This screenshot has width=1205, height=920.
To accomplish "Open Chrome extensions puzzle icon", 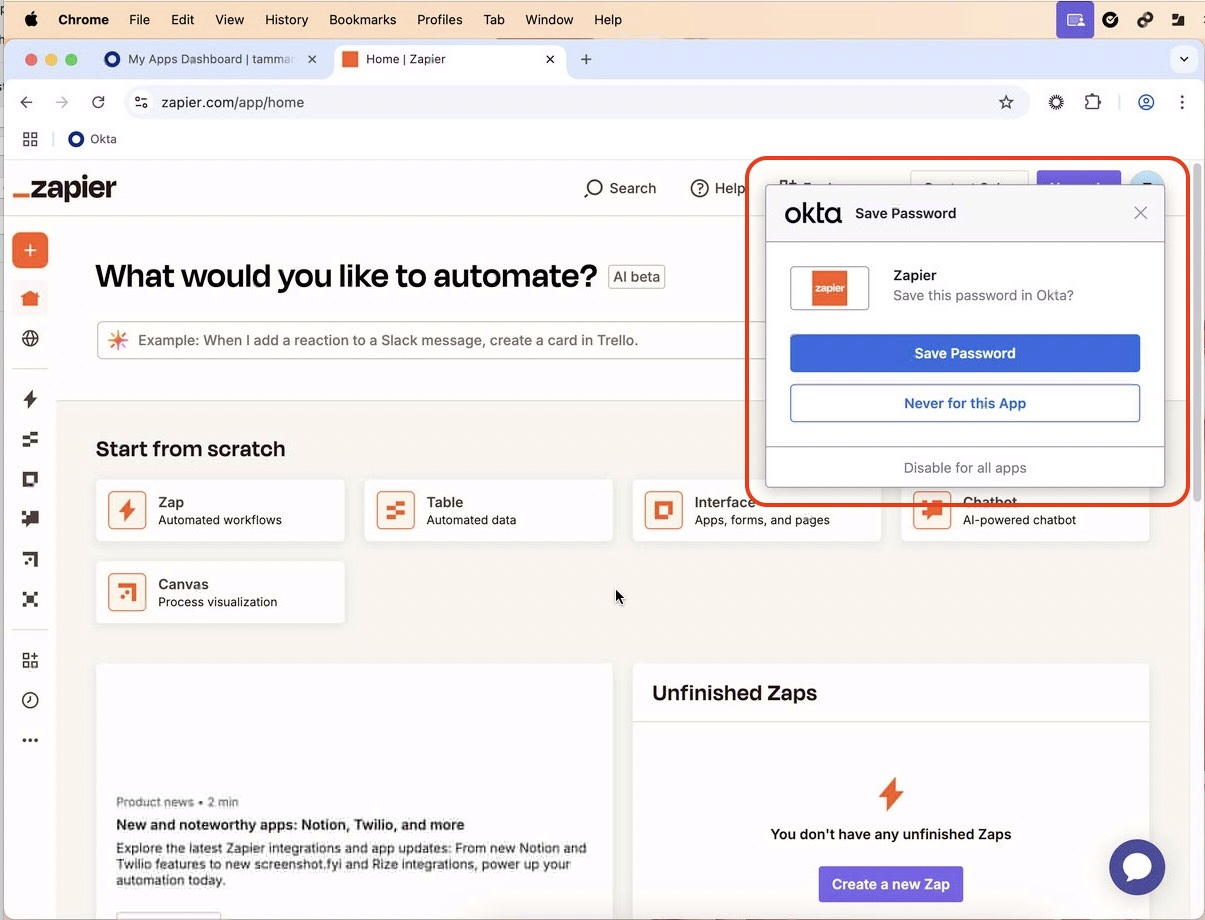I will tap(1092, 102).
